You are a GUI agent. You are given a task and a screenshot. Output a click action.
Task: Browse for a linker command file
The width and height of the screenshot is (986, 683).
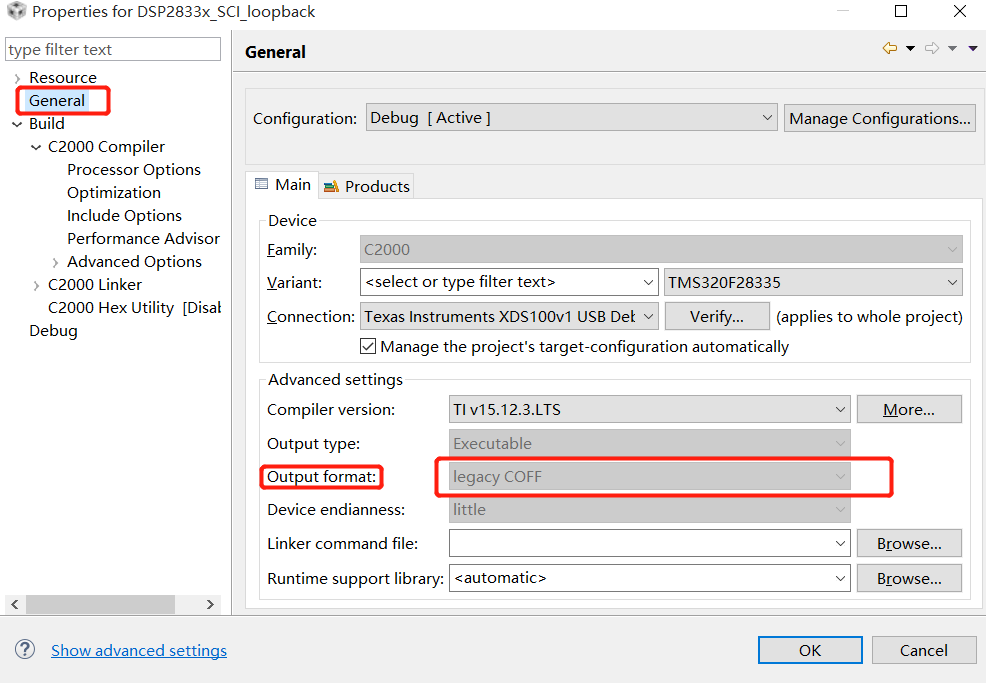point(909,543)
